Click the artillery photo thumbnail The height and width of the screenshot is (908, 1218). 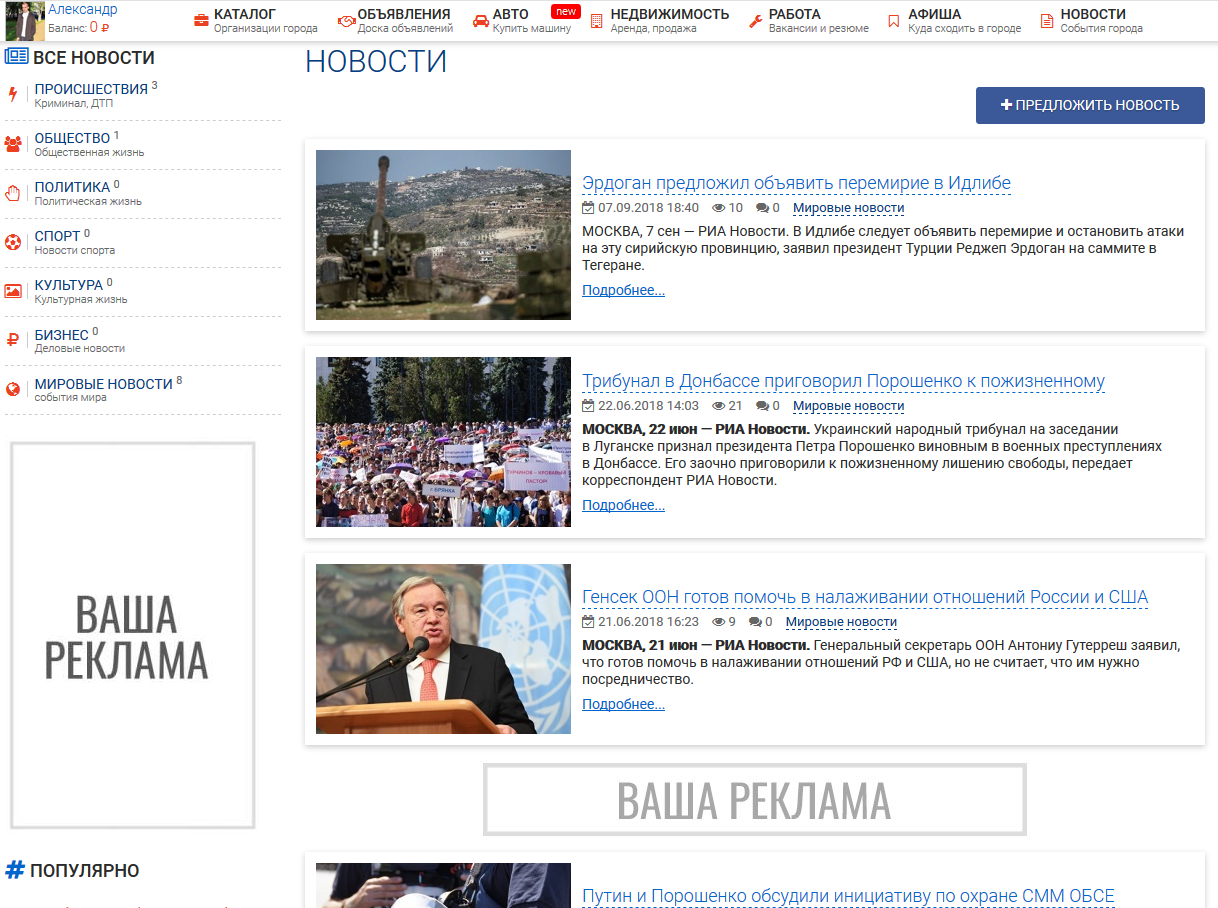click(443, 235)
